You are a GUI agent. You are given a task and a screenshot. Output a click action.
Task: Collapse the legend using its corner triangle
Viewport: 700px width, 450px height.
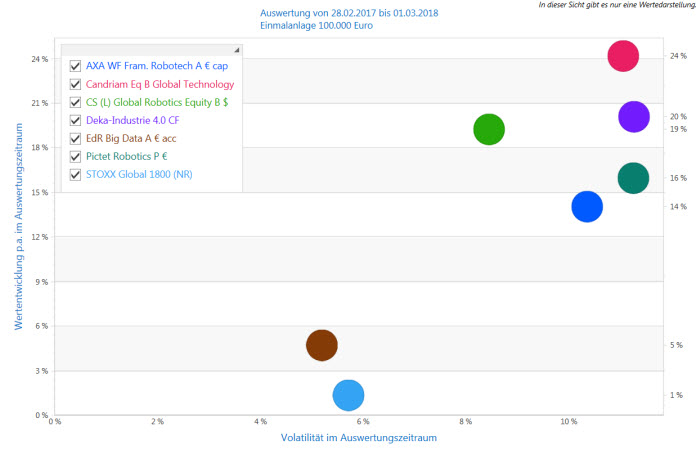click(236, 49)
